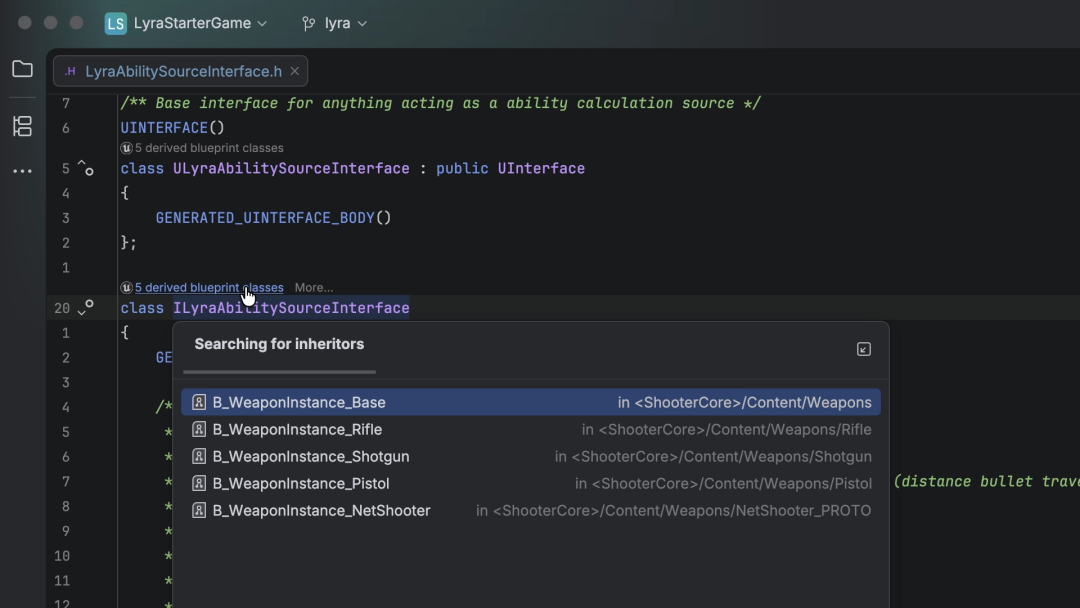Click the upper 5 derived blueprint classes hint
Viewport: 1080px width, 608px height.
(209, 148)
